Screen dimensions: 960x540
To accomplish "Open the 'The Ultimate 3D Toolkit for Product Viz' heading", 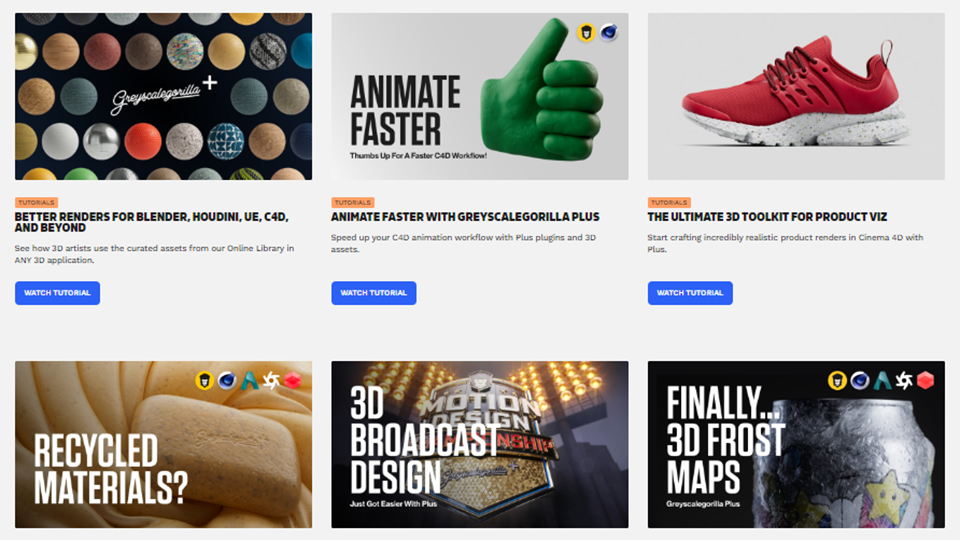I will pos(767,217).
